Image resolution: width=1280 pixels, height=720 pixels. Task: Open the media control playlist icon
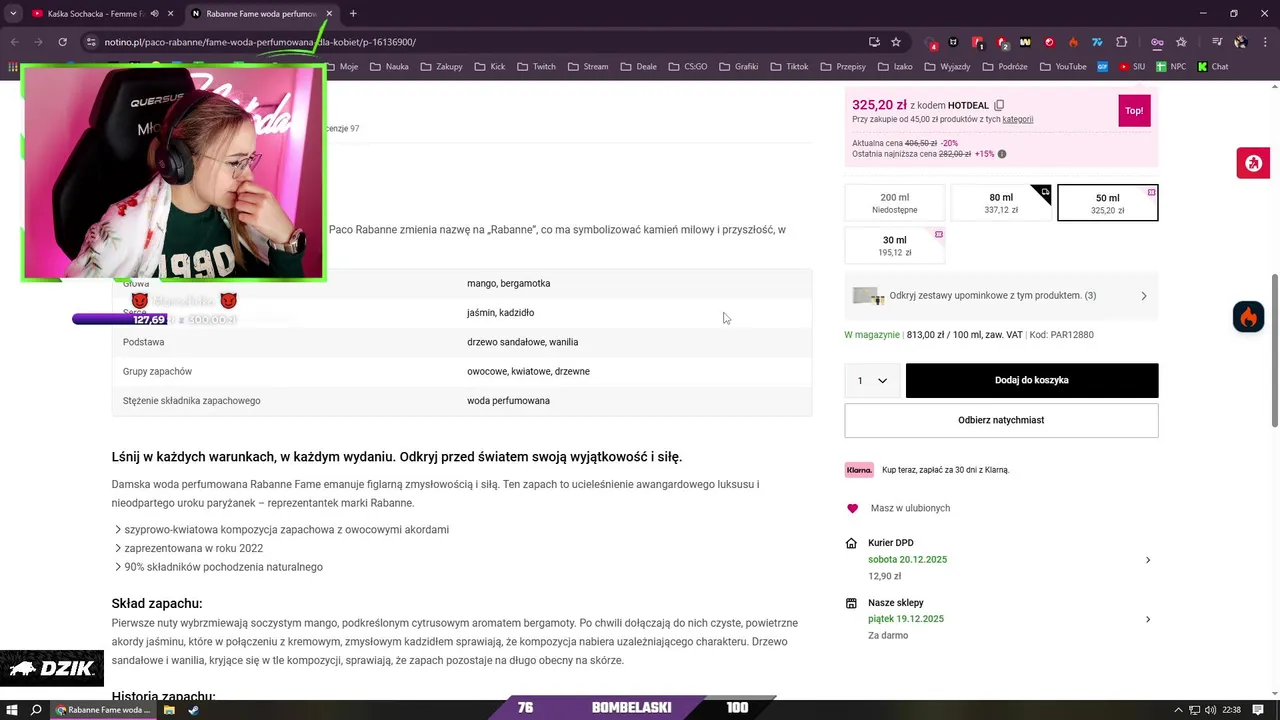point(1217,42)
